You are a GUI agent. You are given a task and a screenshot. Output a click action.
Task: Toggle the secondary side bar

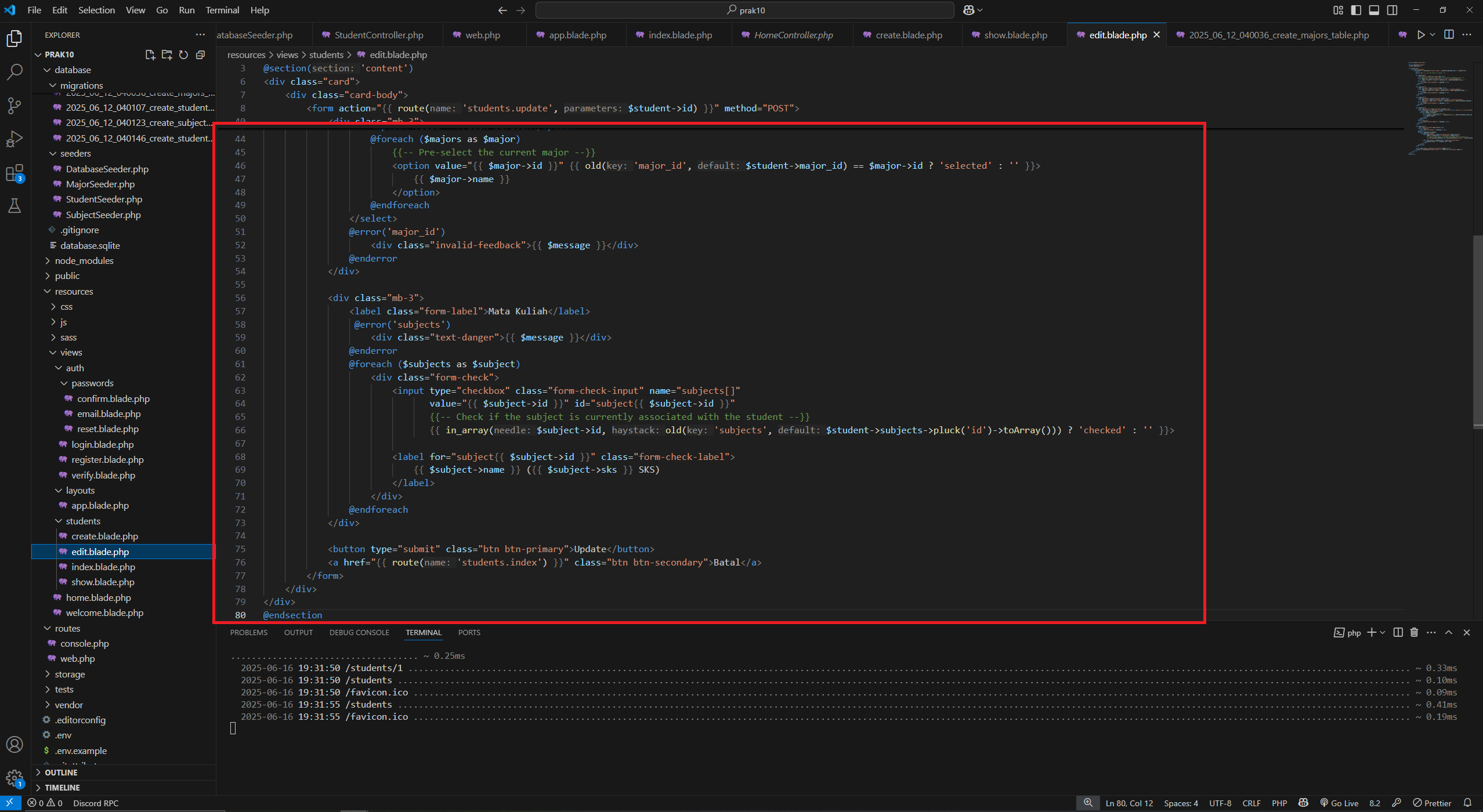(x=1393, y=10)
